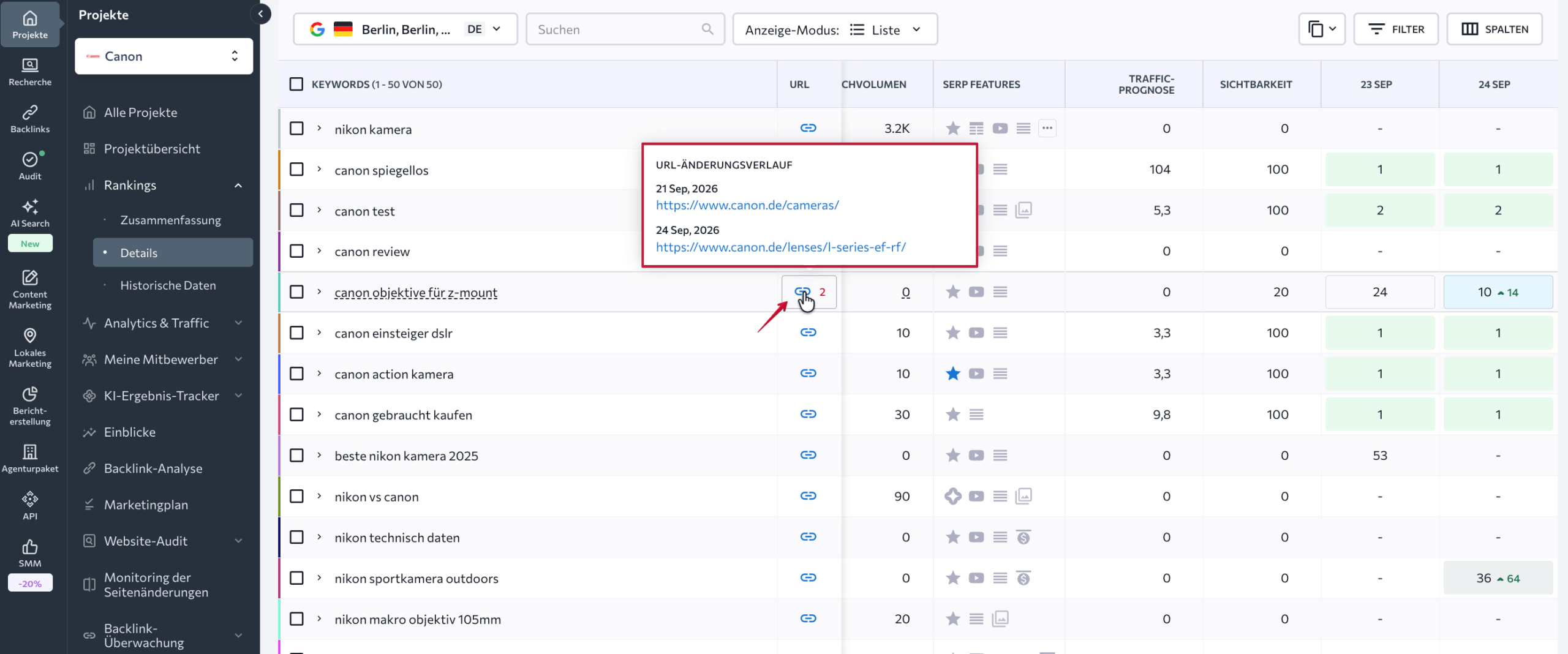Open the Berlin location search engine dropdown
The width and height of the screenshot is (1568, 654).
[405, 29]
